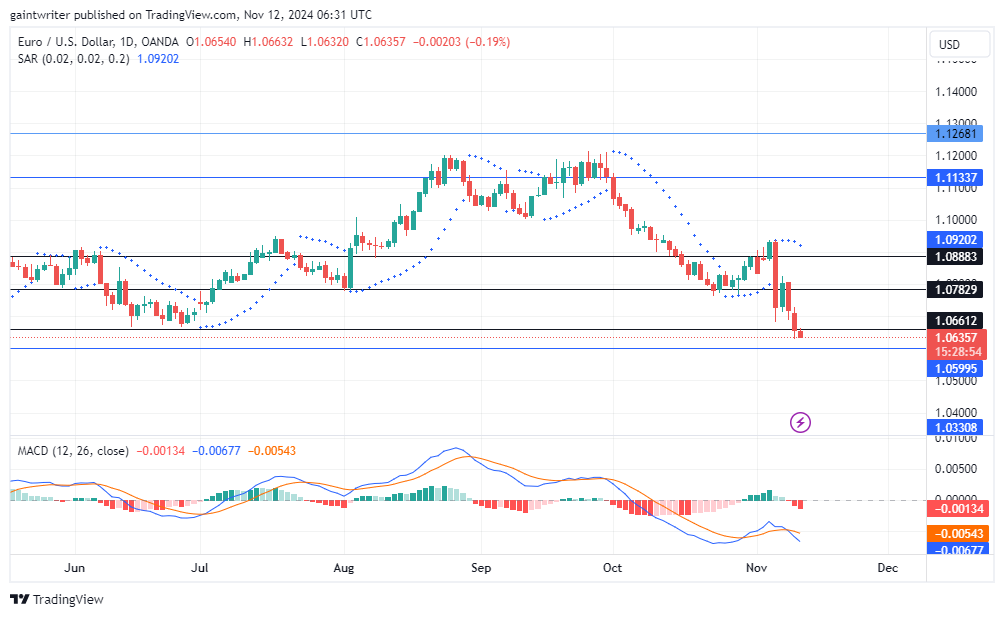
Task: Open the USD currency selector
Action: (x=958, y=44)
